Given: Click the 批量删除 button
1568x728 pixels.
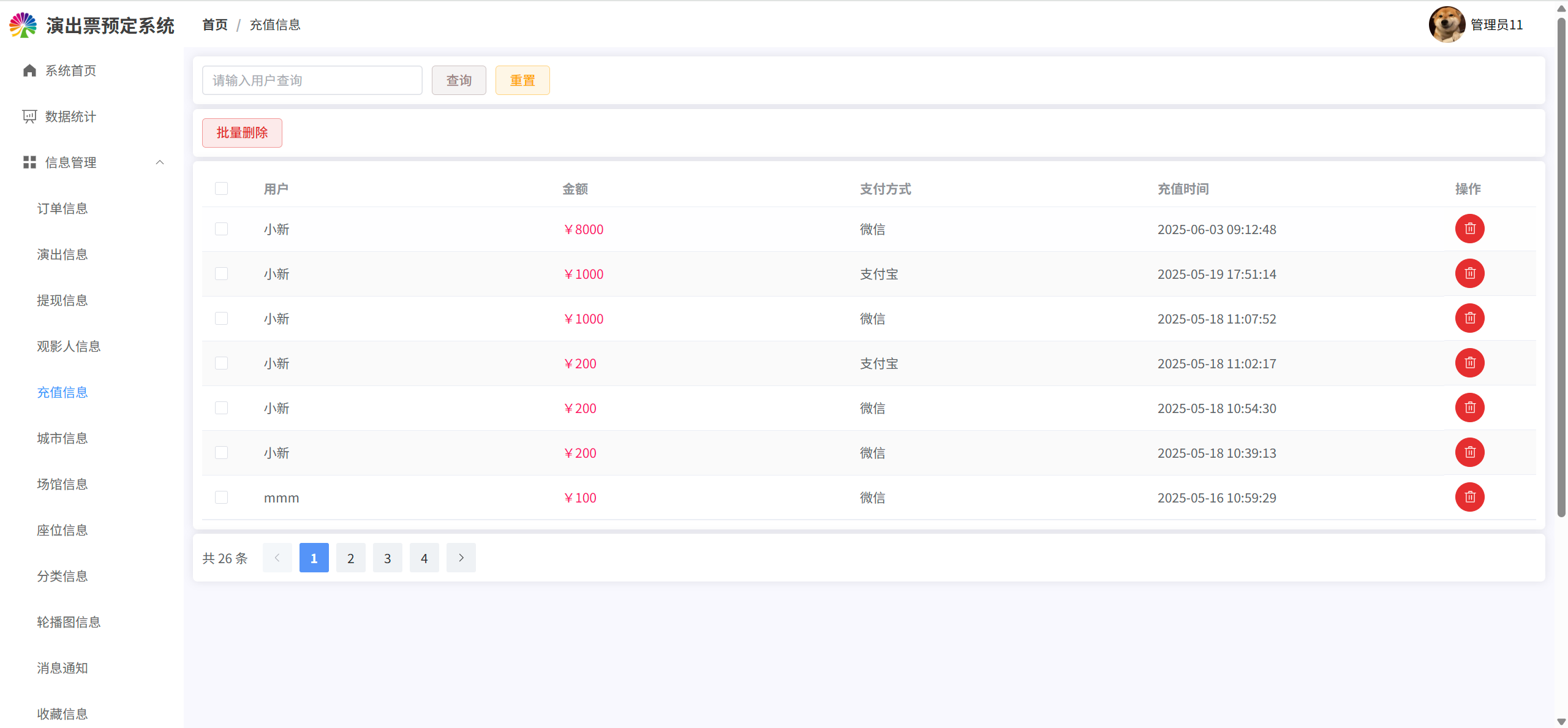Looking at the screenshot, I should (242, 133).
